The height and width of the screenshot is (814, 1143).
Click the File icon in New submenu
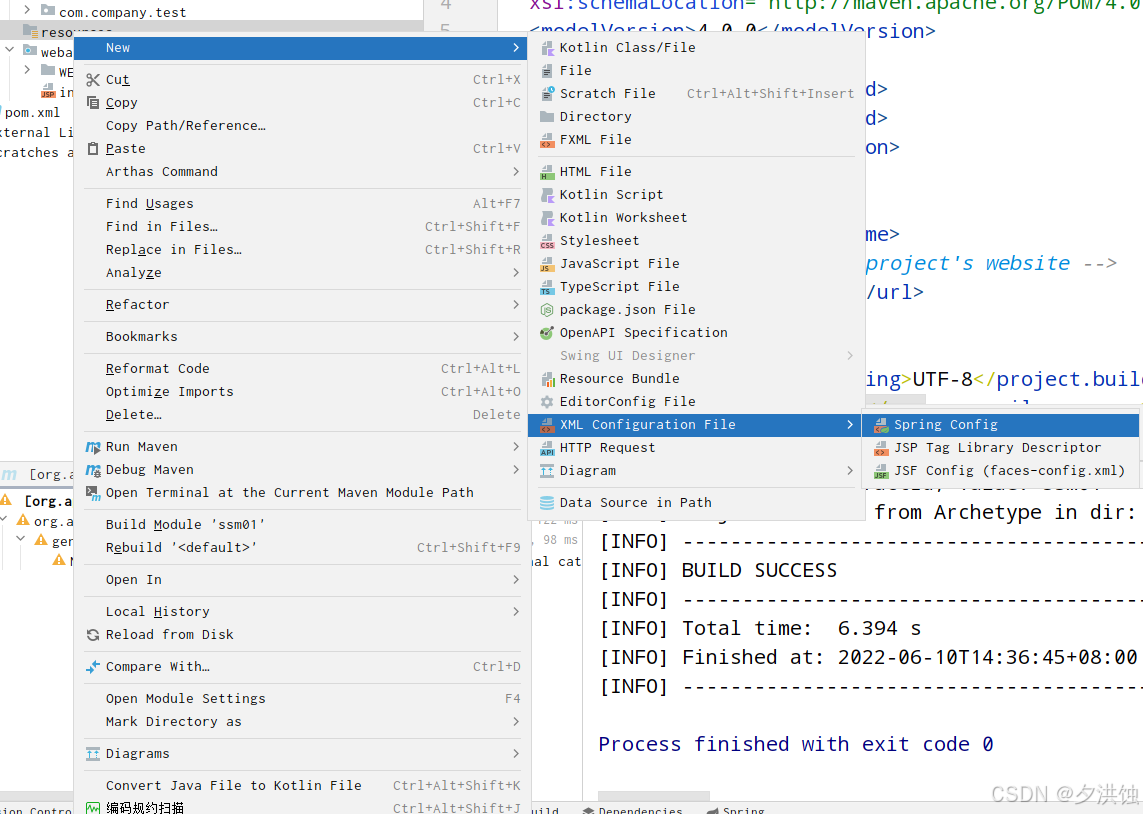(547, 71)
